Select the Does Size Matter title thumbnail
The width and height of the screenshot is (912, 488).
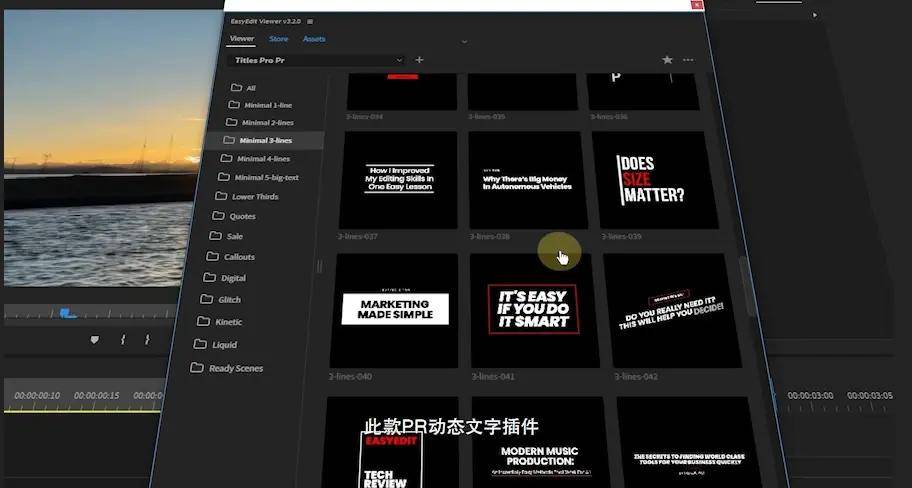click(655, 180)
